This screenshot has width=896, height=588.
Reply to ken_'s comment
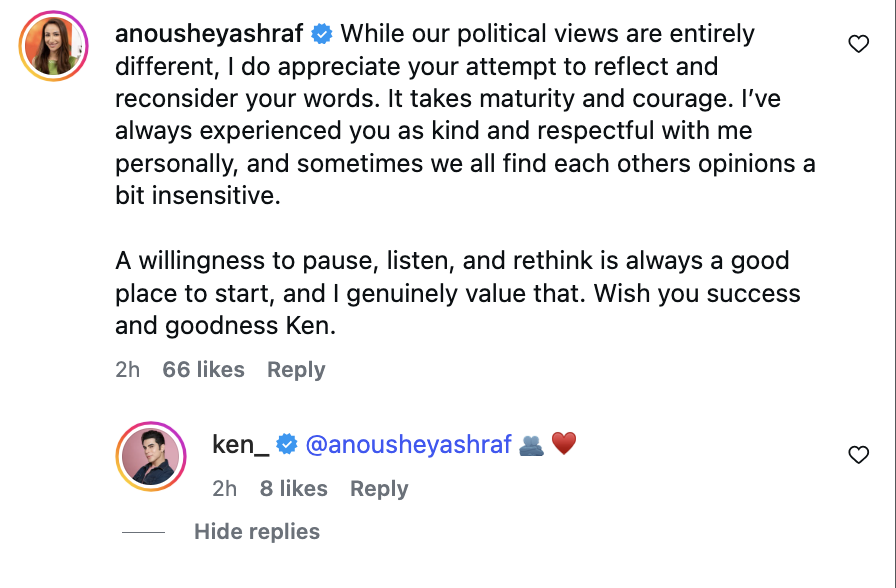point(379,489)
